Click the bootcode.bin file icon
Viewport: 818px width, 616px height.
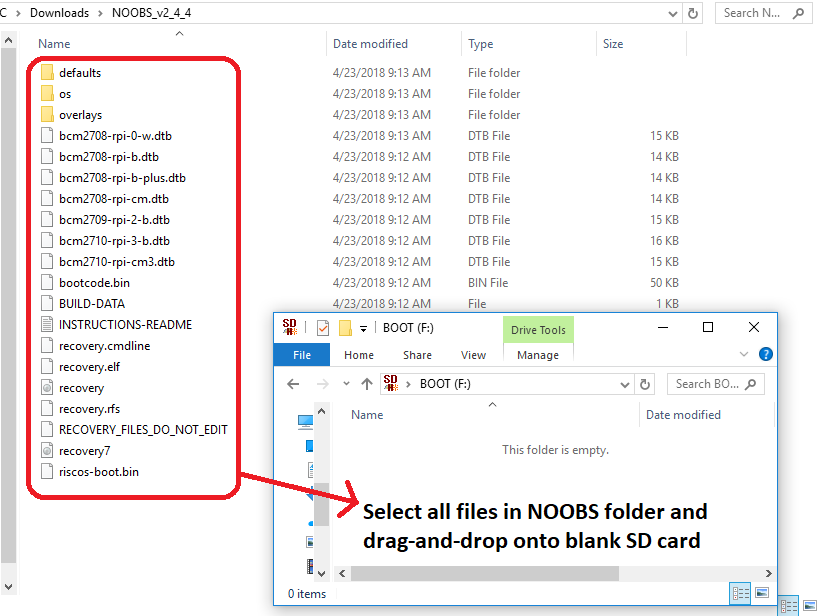coord(47,283)
